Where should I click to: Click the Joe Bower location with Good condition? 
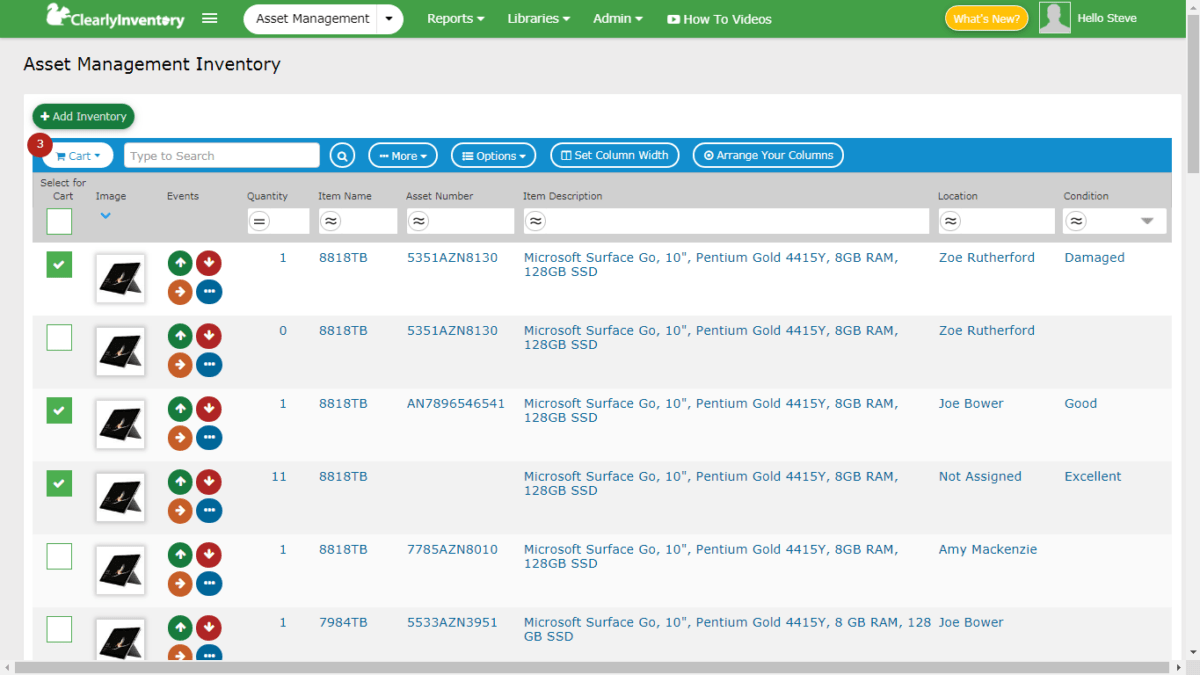971,403
